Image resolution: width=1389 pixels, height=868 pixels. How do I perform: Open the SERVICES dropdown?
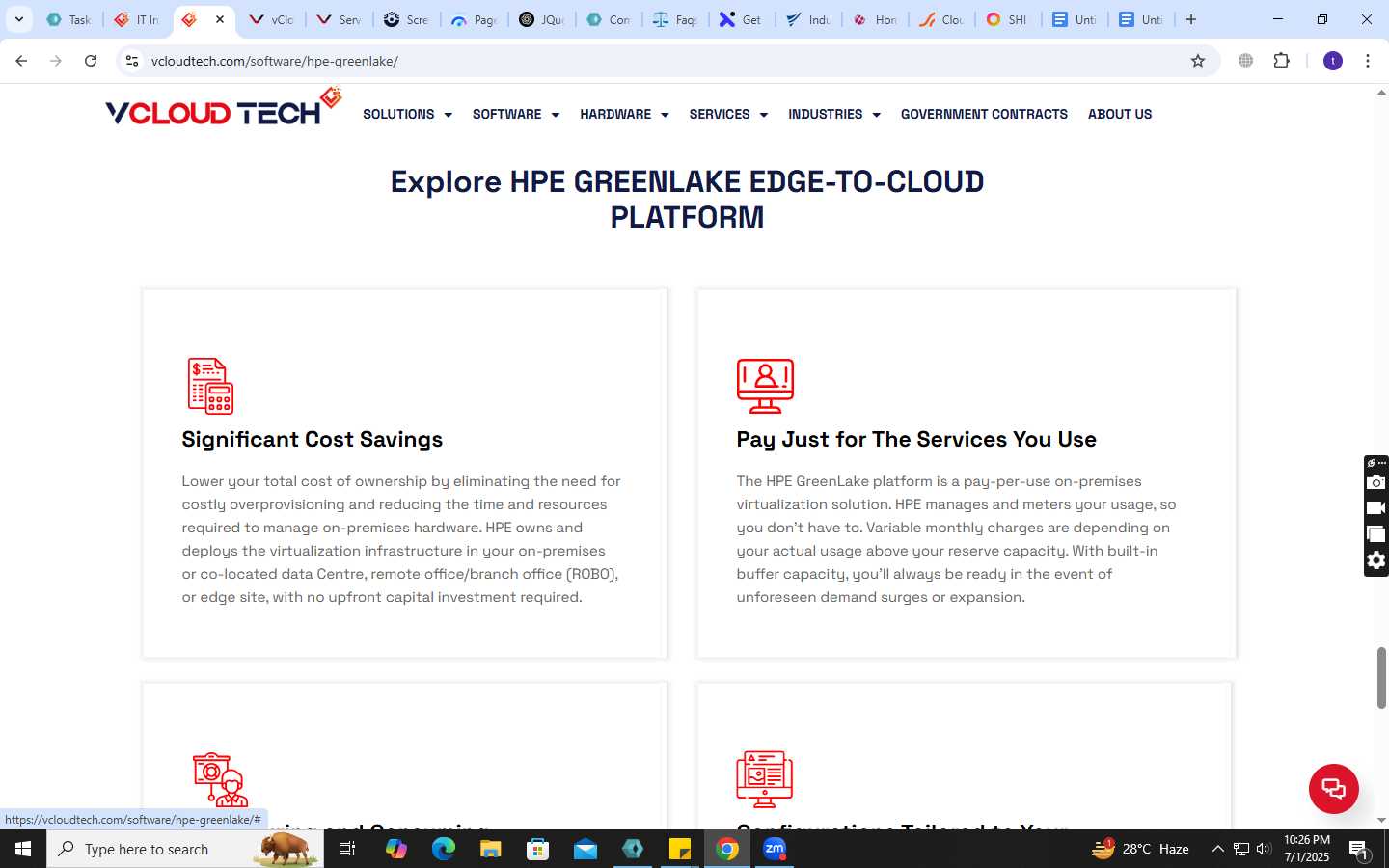(x=728, y=114)
